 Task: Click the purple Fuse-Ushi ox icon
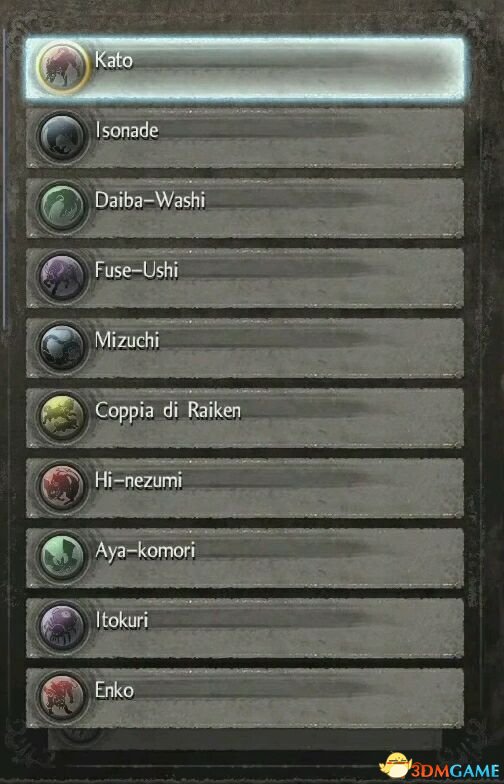coord(62,277)
